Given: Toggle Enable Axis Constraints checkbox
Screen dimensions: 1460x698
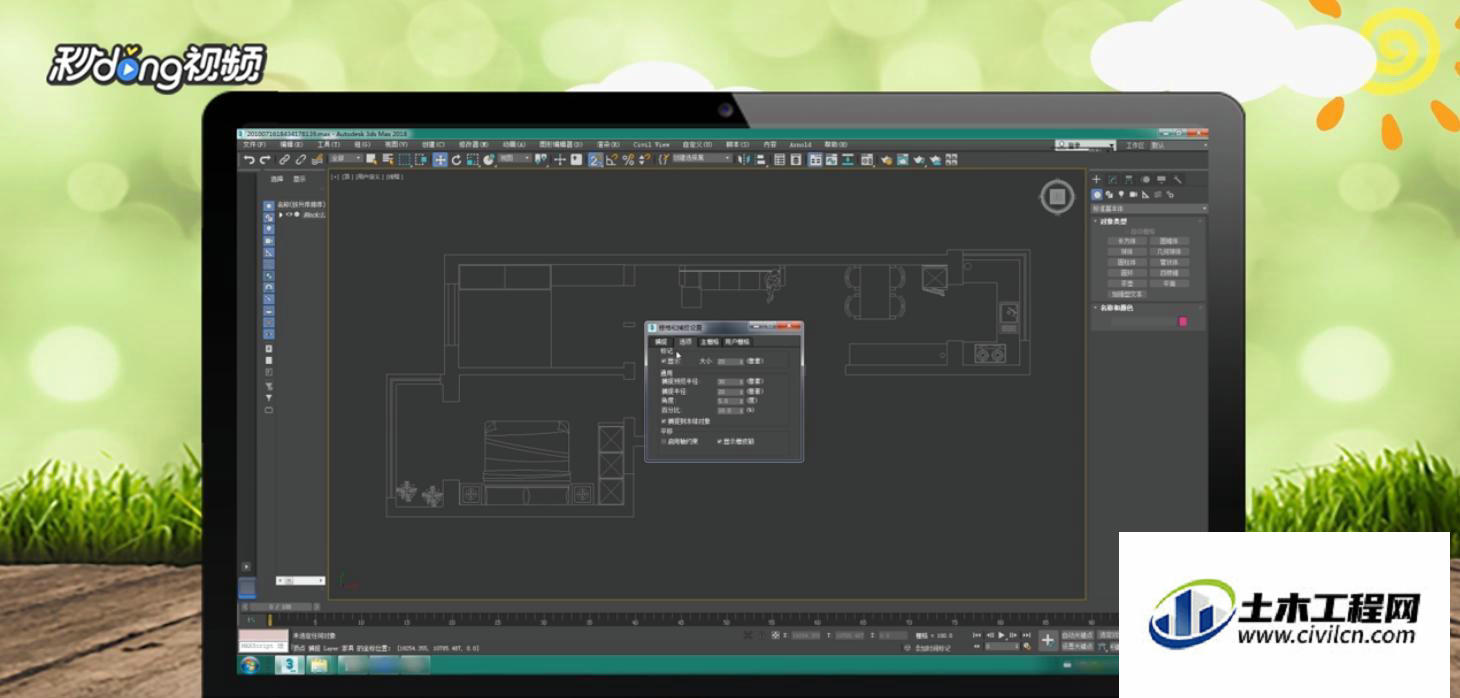Looking at the screenshot, I should tap(664, 441).
